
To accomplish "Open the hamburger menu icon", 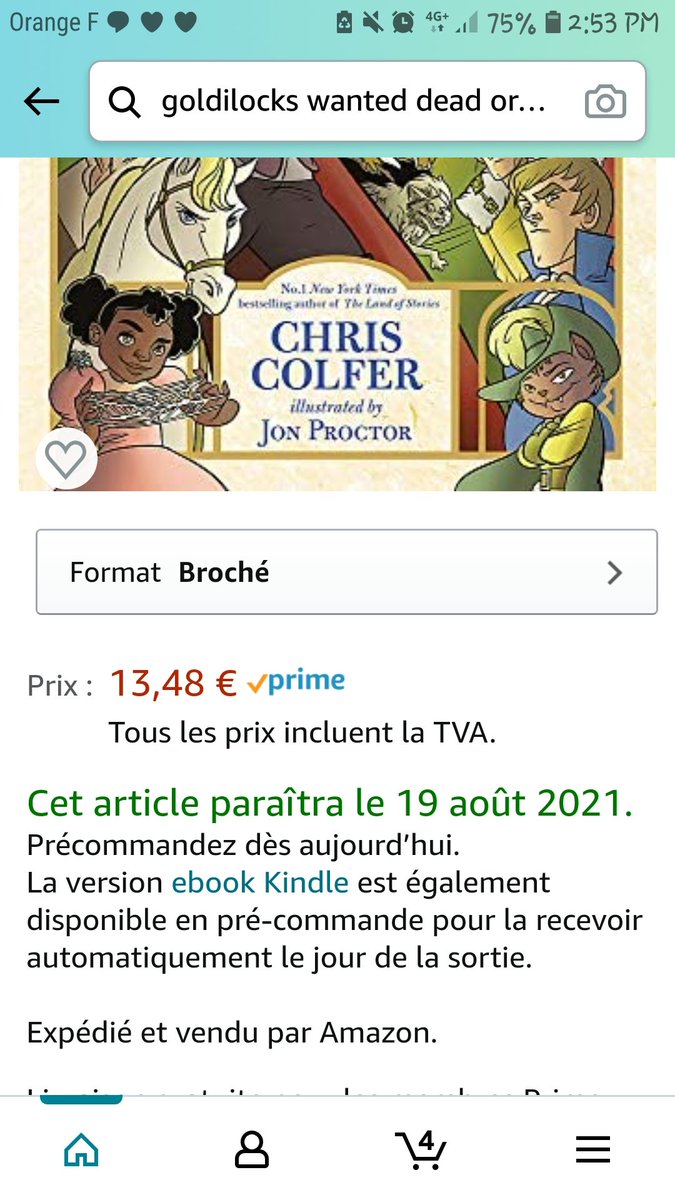I will 593,1150.
